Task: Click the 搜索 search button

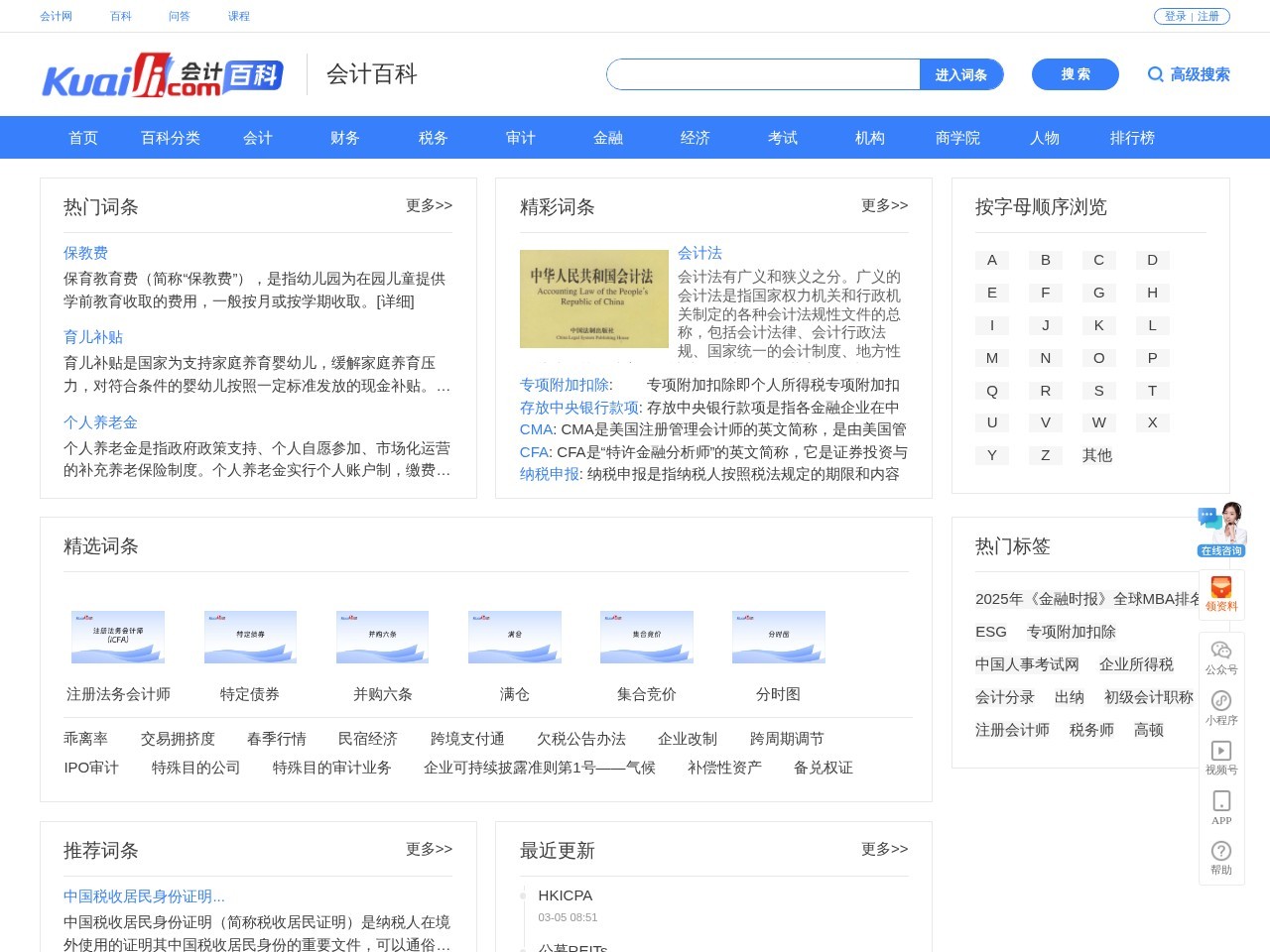Action: point(1075,74)
